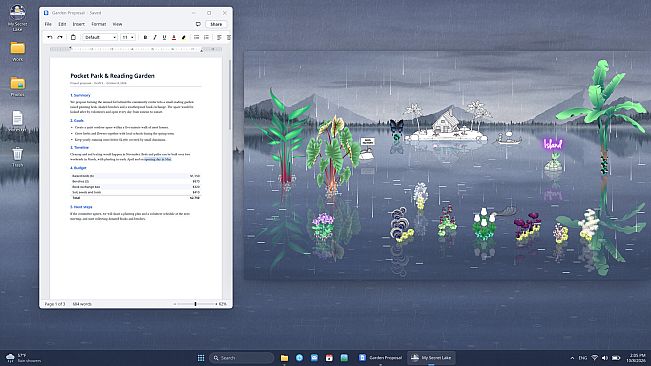This screenshot has width=651, height=366.
Task: Click the 2. Goals heading
Action: [77, 120]
